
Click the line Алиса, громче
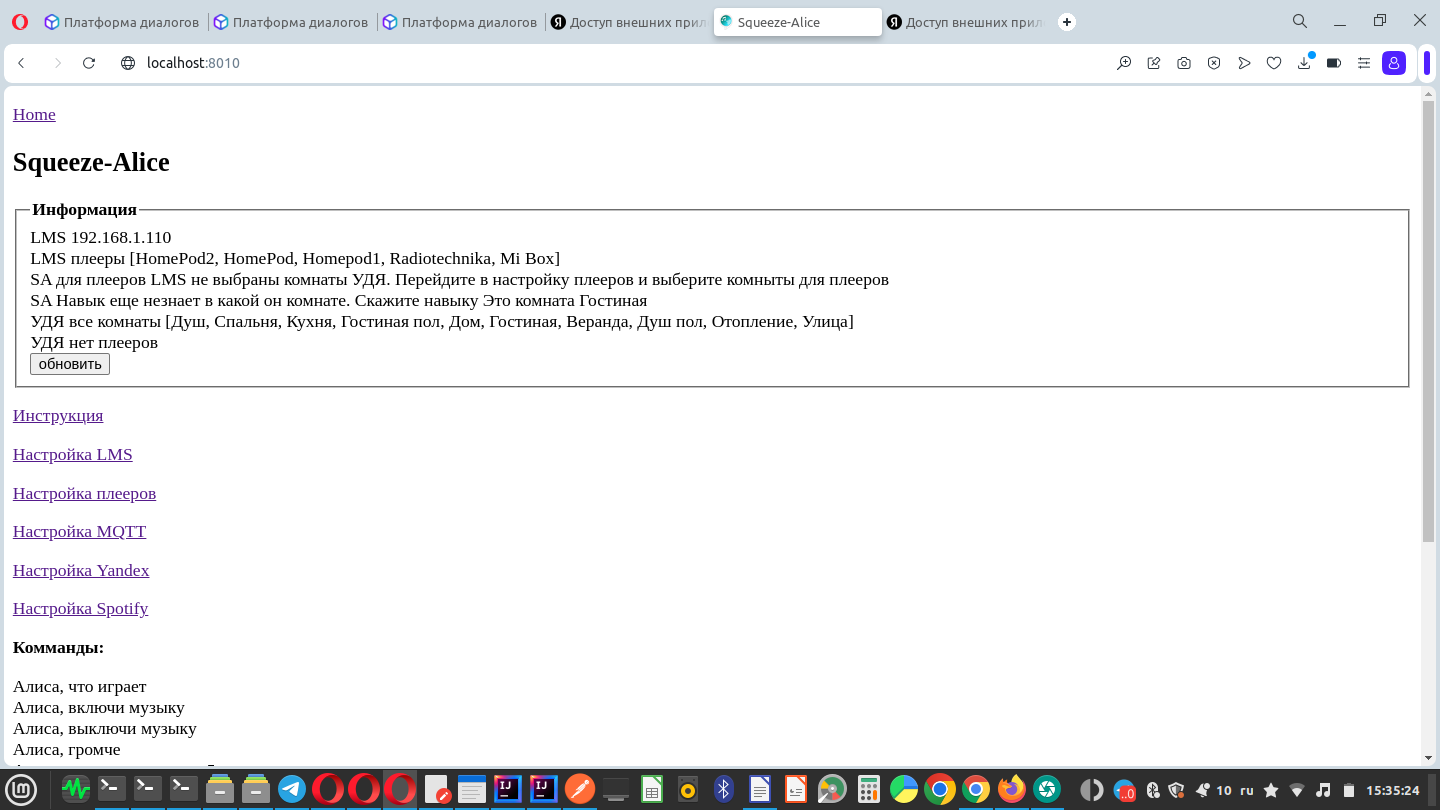point(67,749)
